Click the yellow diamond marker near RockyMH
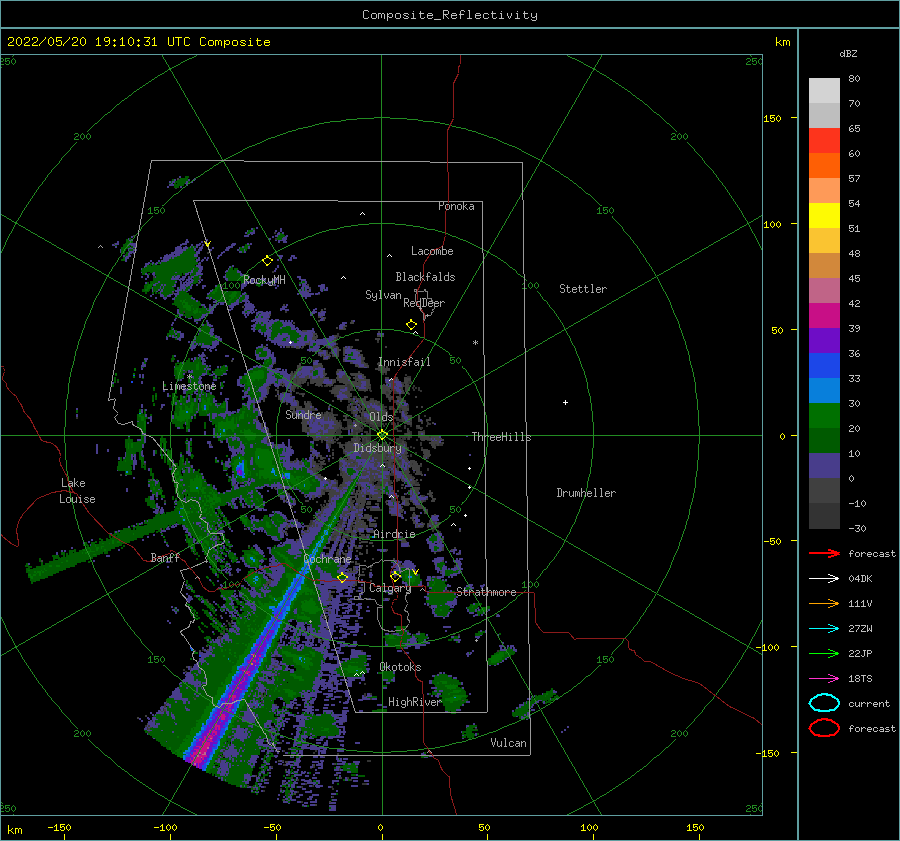 (267, 261)
